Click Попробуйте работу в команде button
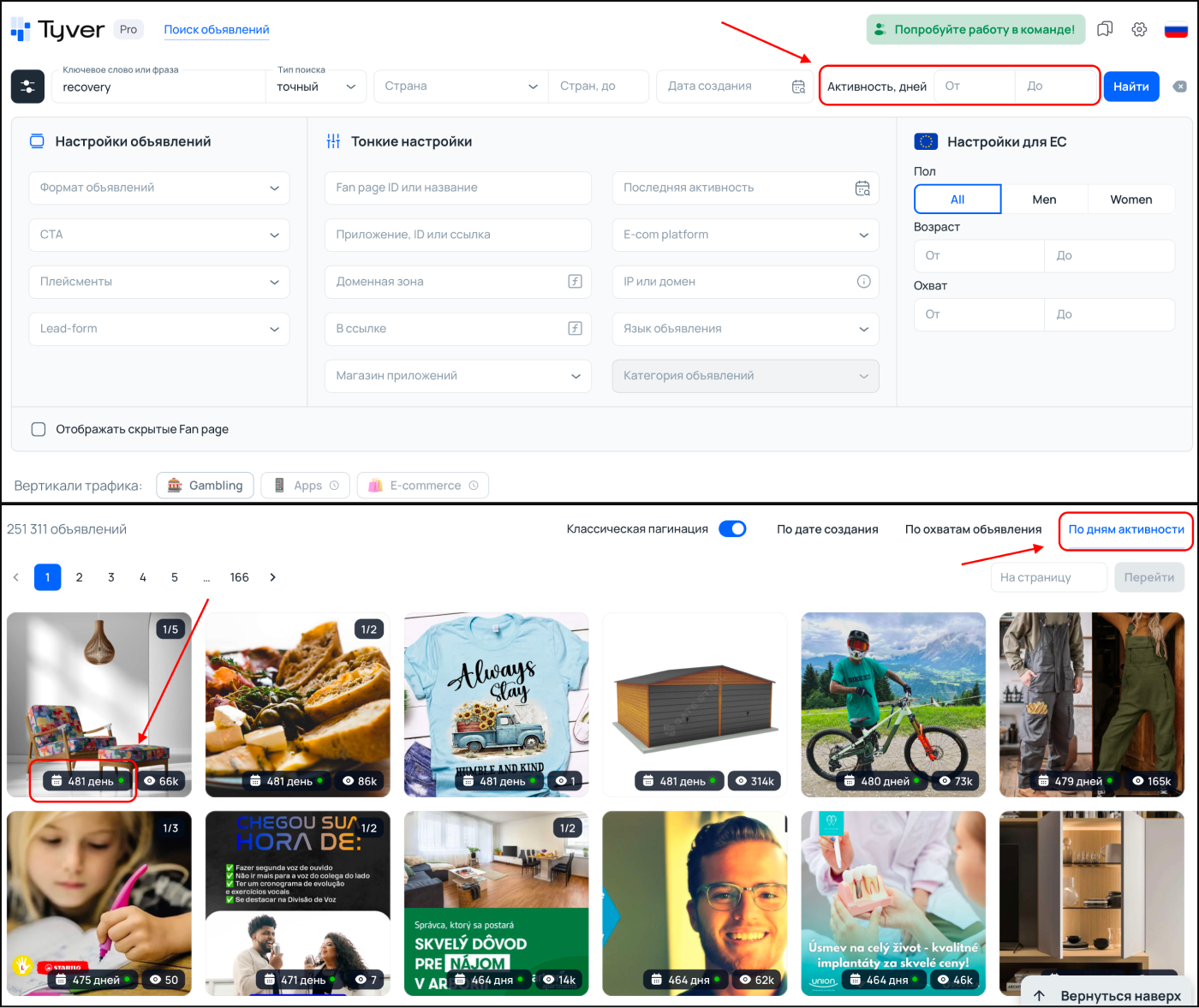 click(975, 29)
